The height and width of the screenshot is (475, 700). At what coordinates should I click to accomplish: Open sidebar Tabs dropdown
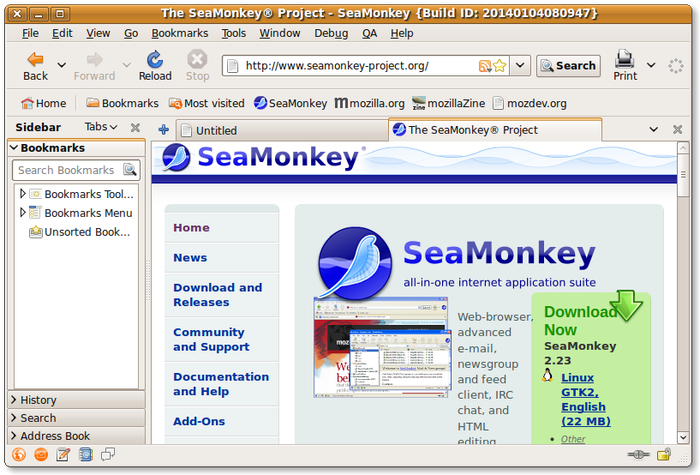pyautogui.click(x=101, y=127)
